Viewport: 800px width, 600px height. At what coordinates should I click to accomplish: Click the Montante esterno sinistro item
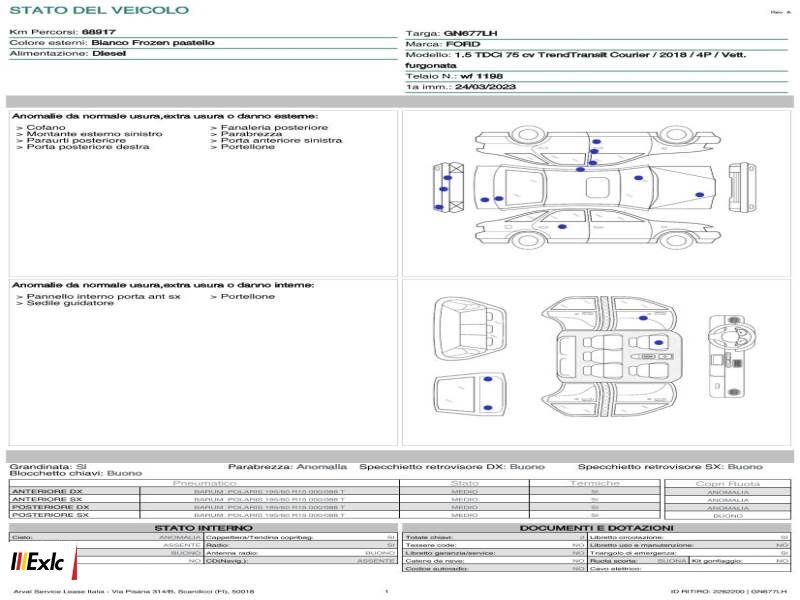94,134
